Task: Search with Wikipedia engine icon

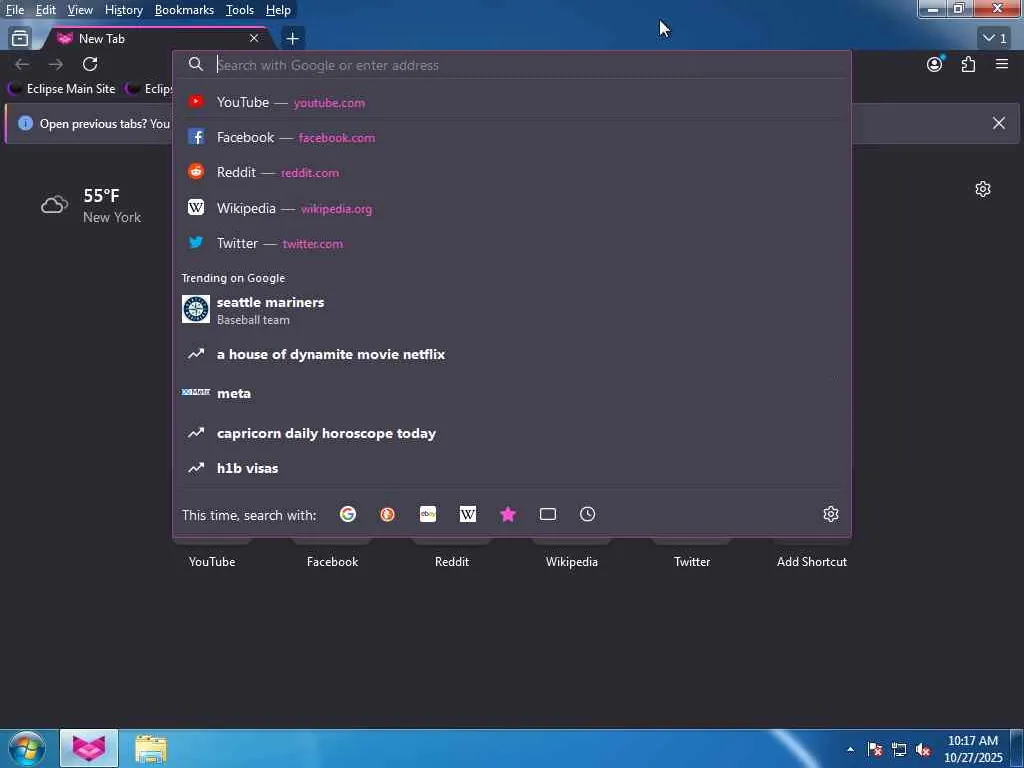Action: 468,515
